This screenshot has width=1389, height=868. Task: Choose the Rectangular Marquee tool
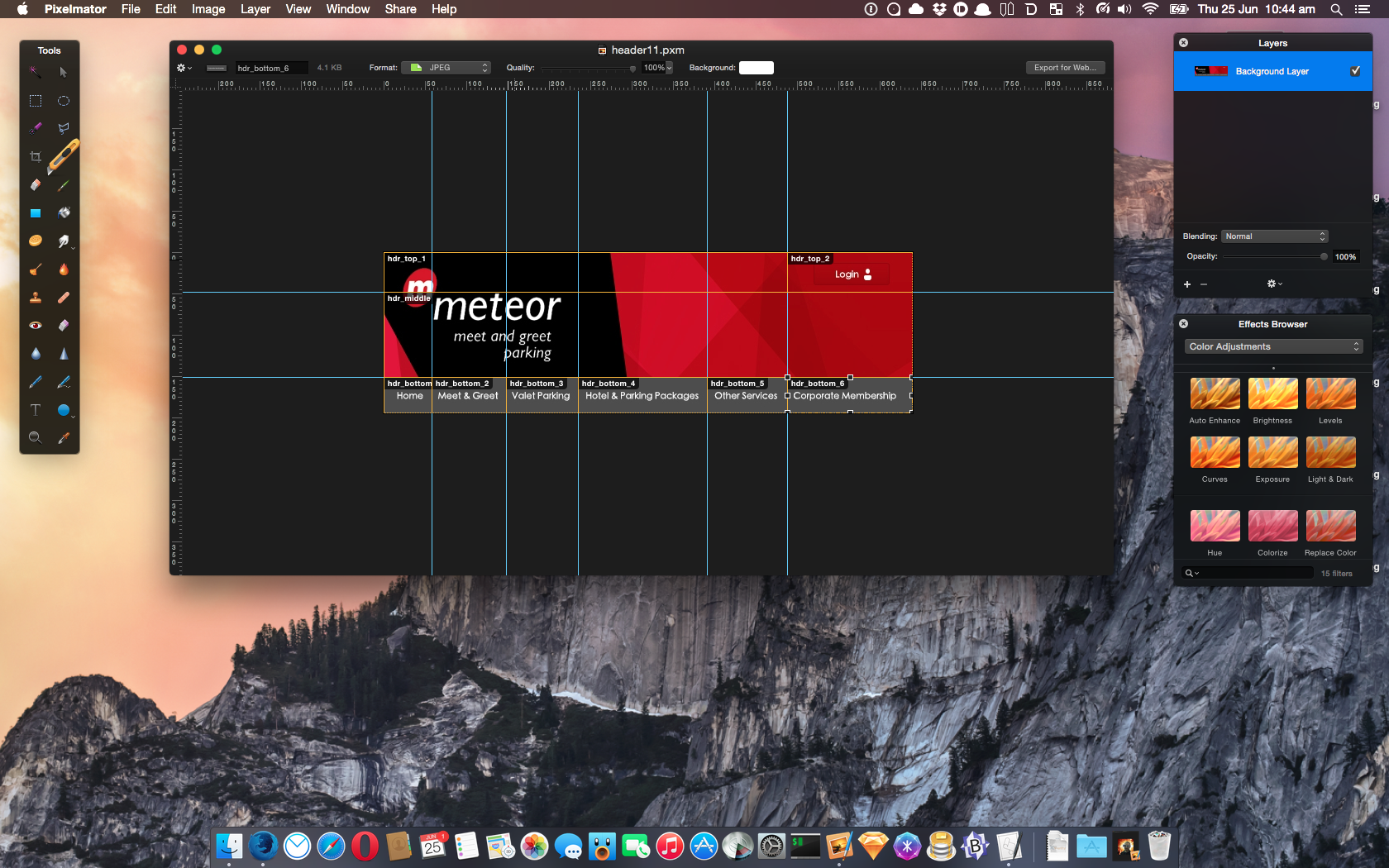[x=35, y=101]
